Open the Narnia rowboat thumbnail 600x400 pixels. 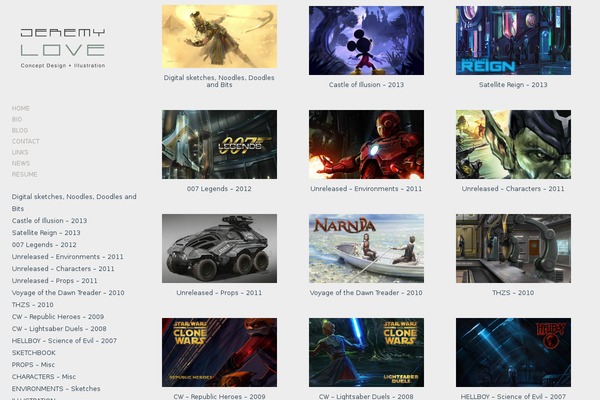(366, 248)
